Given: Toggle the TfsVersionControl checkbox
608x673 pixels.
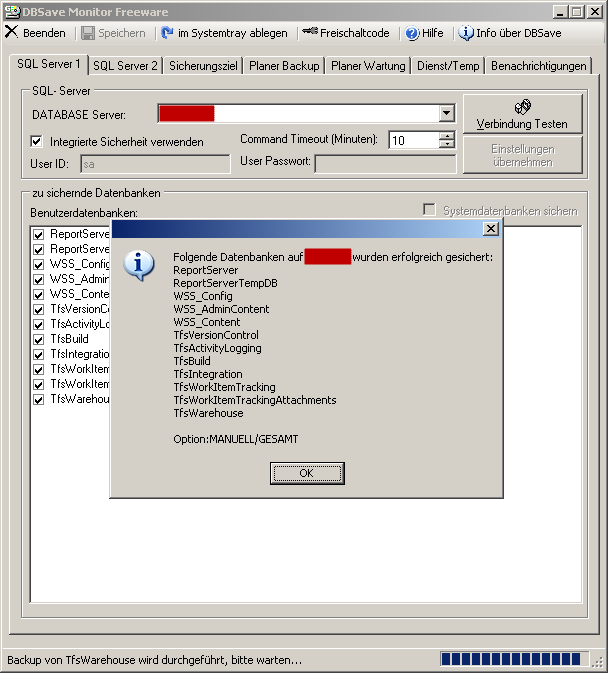Looking at the screenshot, I should (x=39, y=309).
